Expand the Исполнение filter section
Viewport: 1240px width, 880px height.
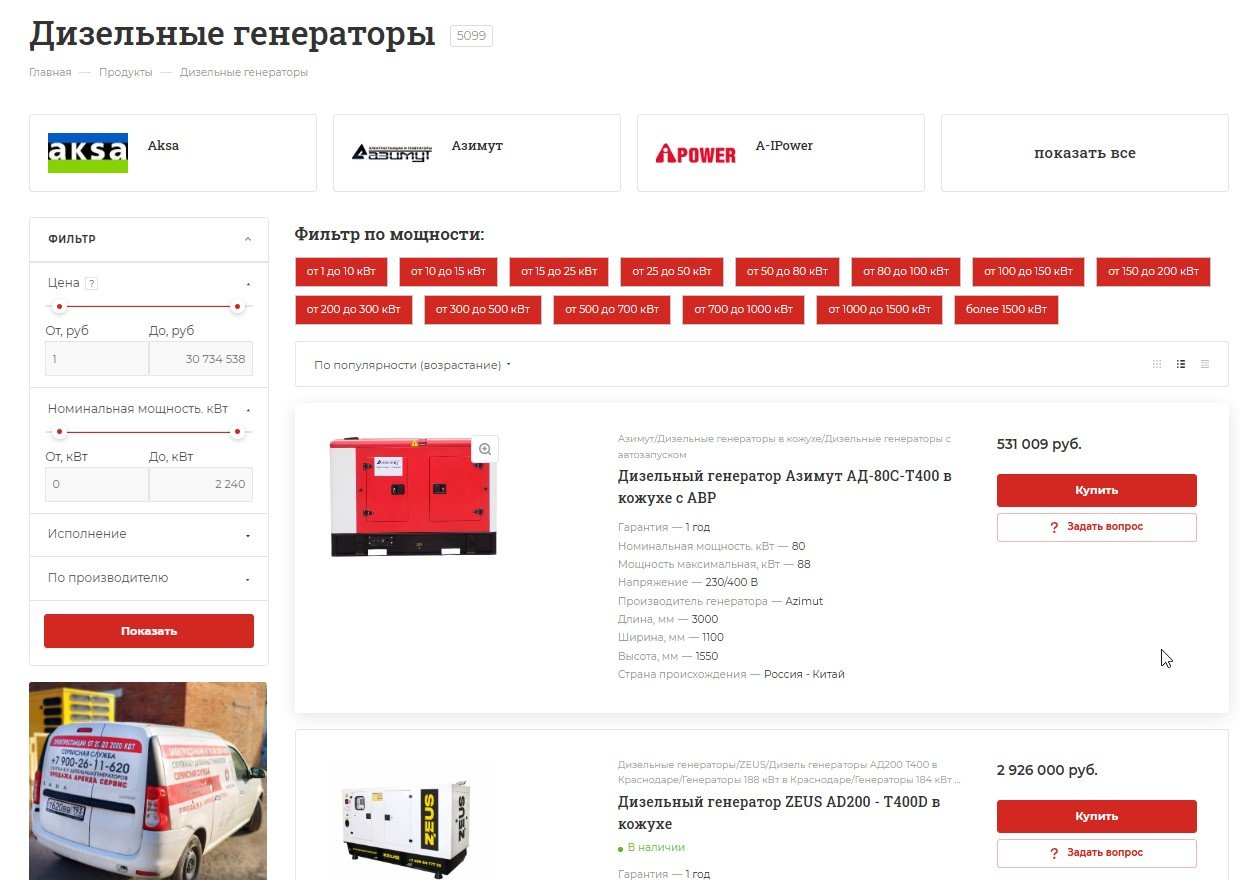point(149,534)
